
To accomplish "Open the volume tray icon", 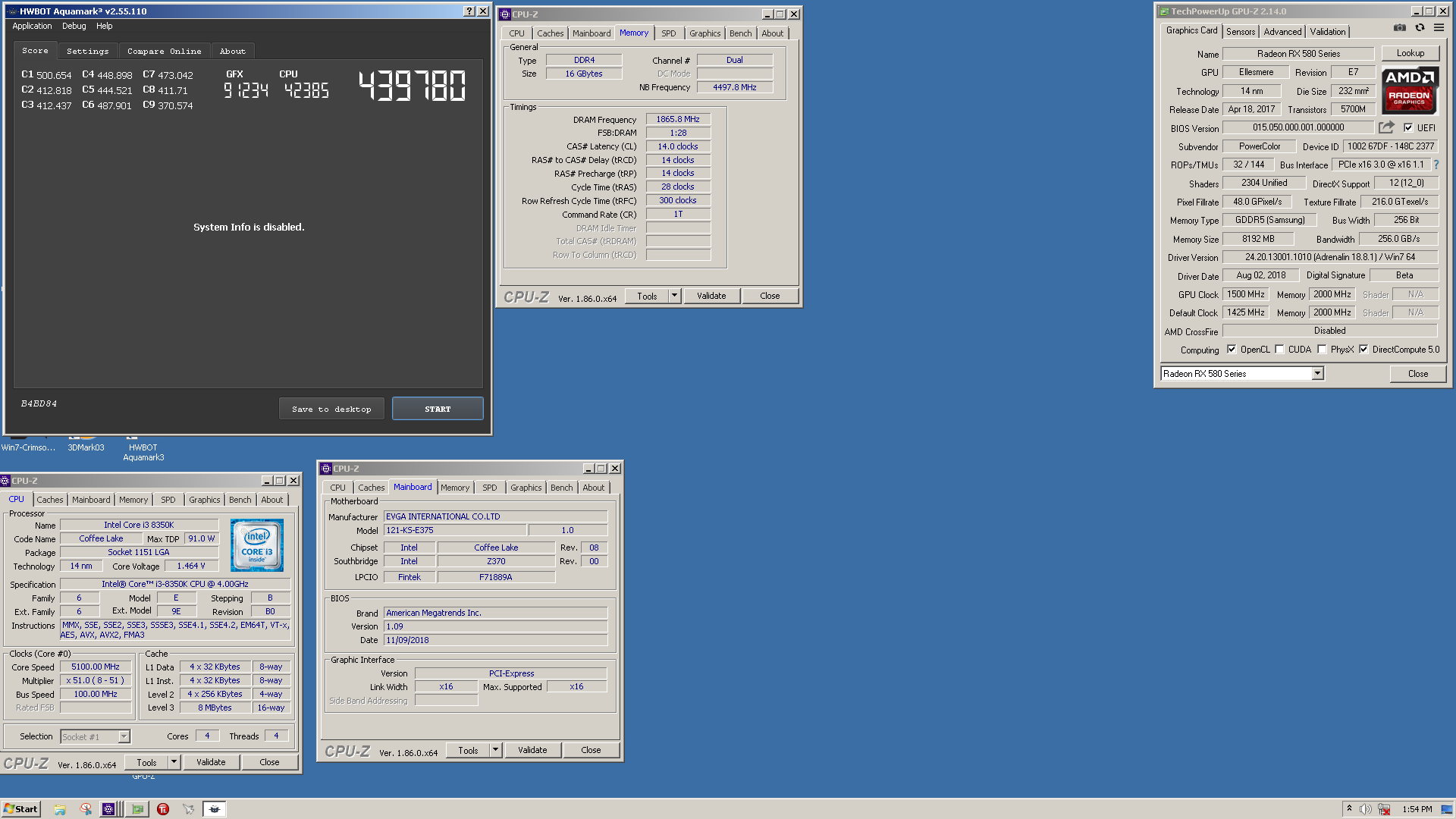I will pos(1366,809).
